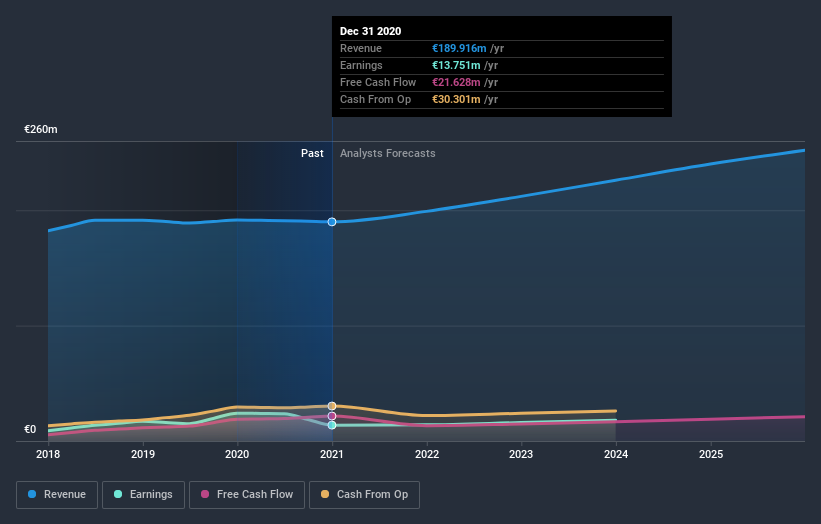Screen dimensions: 821x524
Task: Toggle the Revenue legend series
Action: coord(57,495)
